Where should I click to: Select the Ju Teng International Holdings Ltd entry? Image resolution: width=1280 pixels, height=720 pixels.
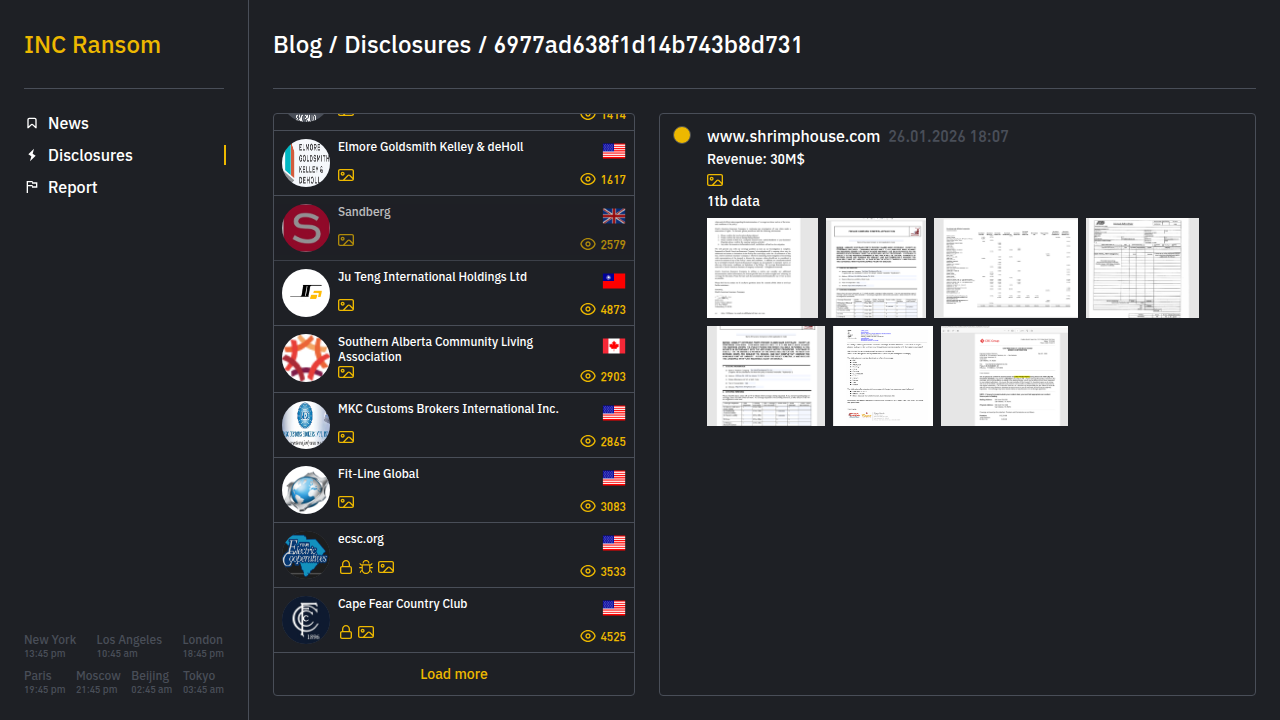(x=432, y=277)
